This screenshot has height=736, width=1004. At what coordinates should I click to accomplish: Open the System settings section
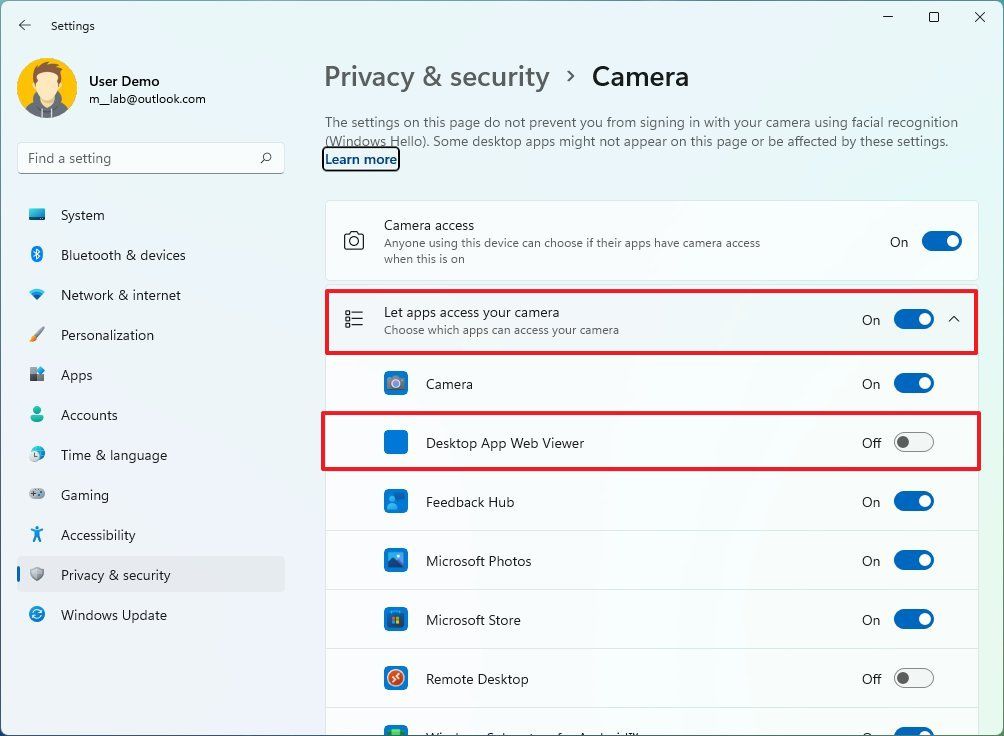click(x=82, y=215)
